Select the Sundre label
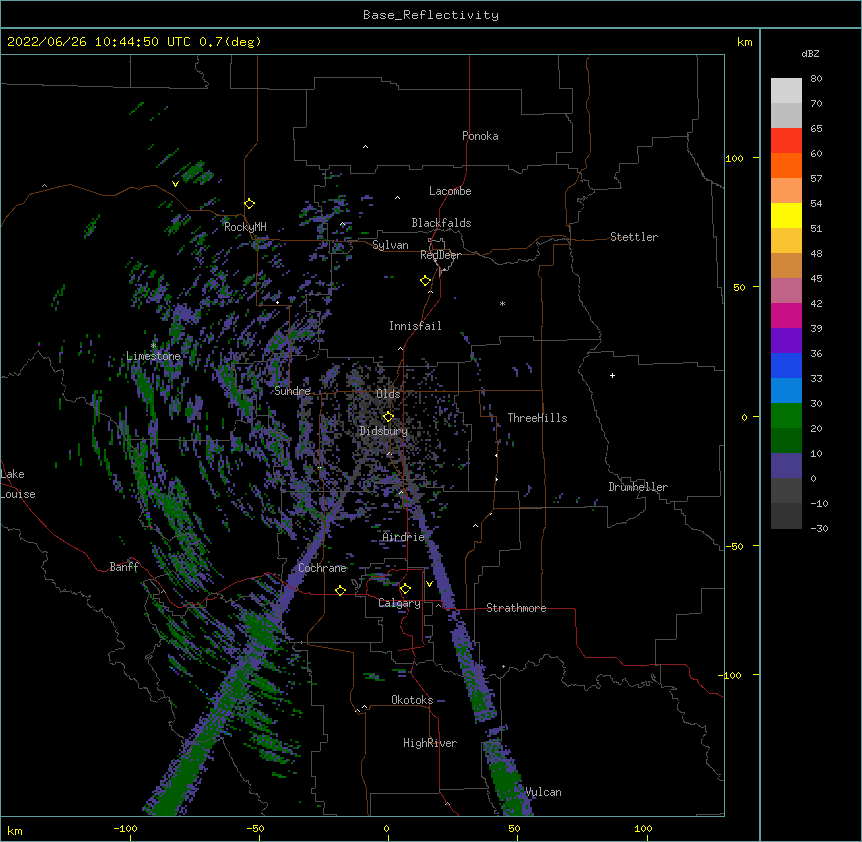Viewport: 862px width, 842px height. 292,391
